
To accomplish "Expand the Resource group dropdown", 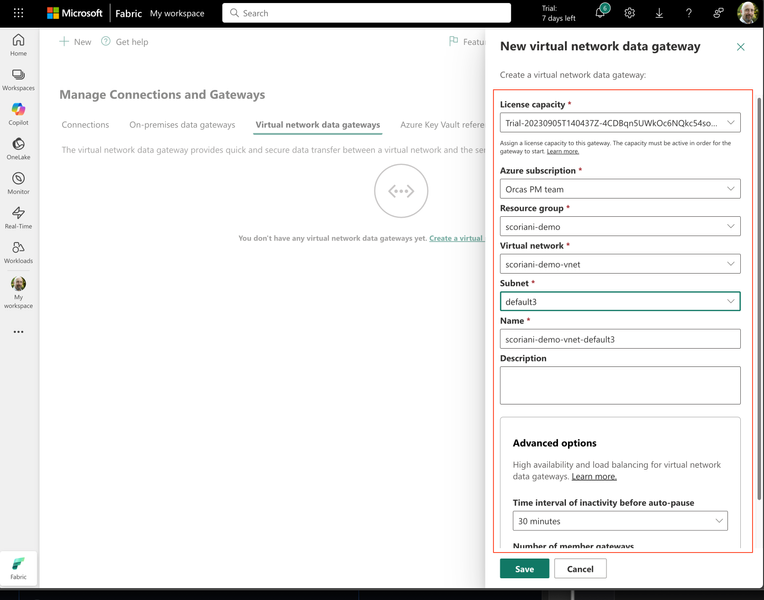I will pos(620,226).
